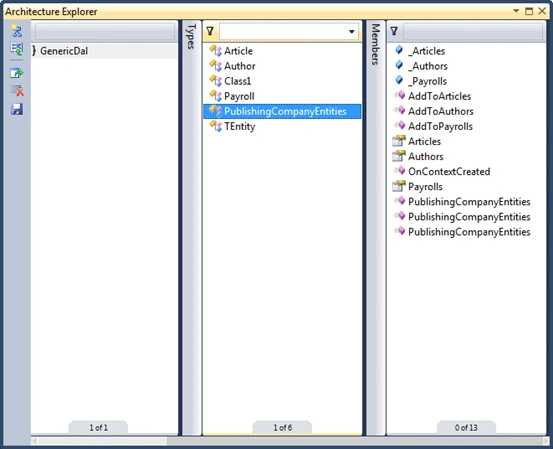Select the _Articles field member
This screenshot has width=553, height=449.
tap(426, 51)
